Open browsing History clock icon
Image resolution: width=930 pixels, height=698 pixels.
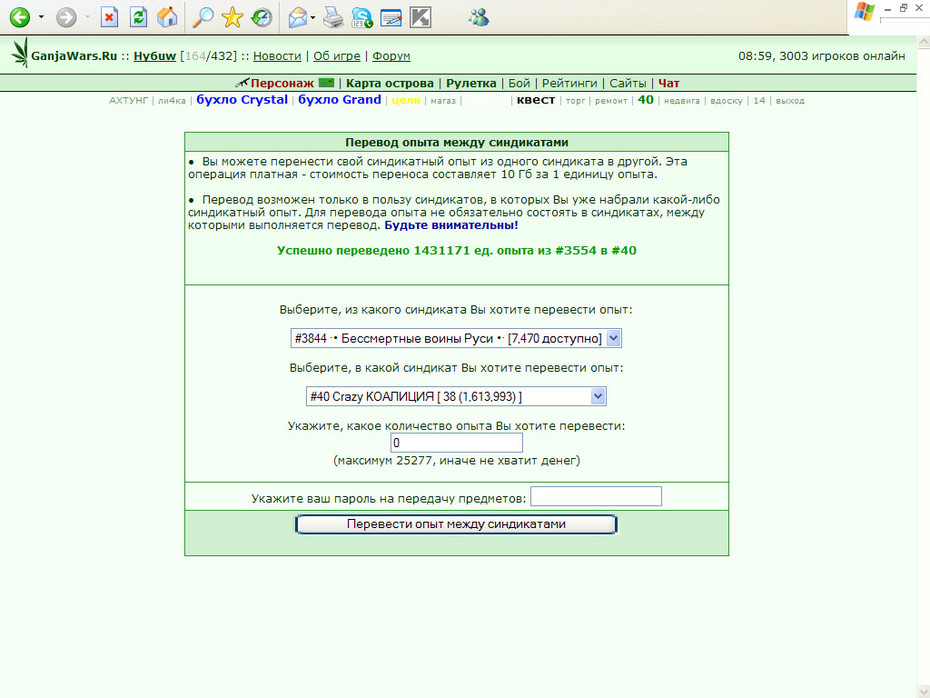pyautogui.click(x=261, y=17)
